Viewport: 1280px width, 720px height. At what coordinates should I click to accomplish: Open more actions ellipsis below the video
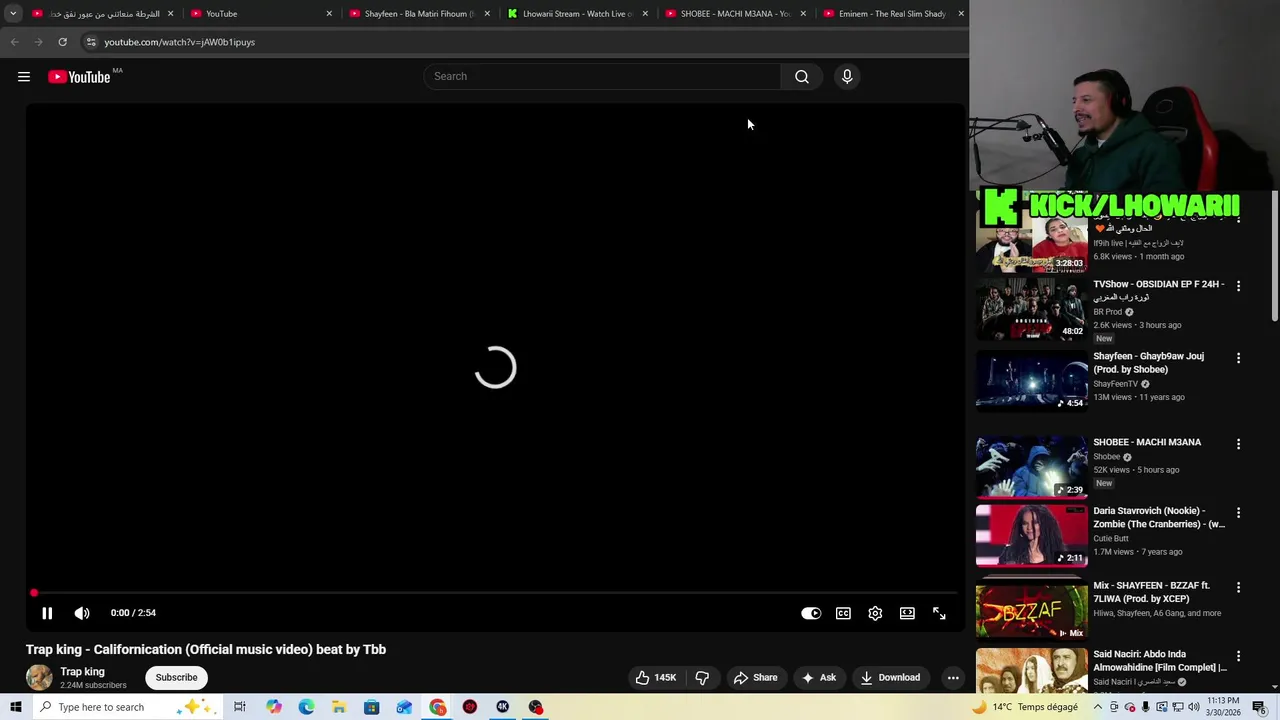point(953,677)
